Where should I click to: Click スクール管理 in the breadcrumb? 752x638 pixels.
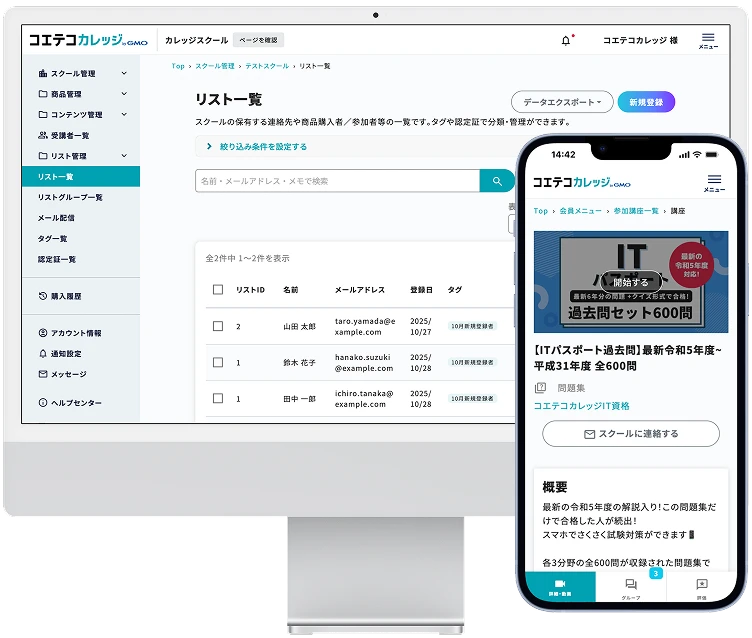pos(215,66)
